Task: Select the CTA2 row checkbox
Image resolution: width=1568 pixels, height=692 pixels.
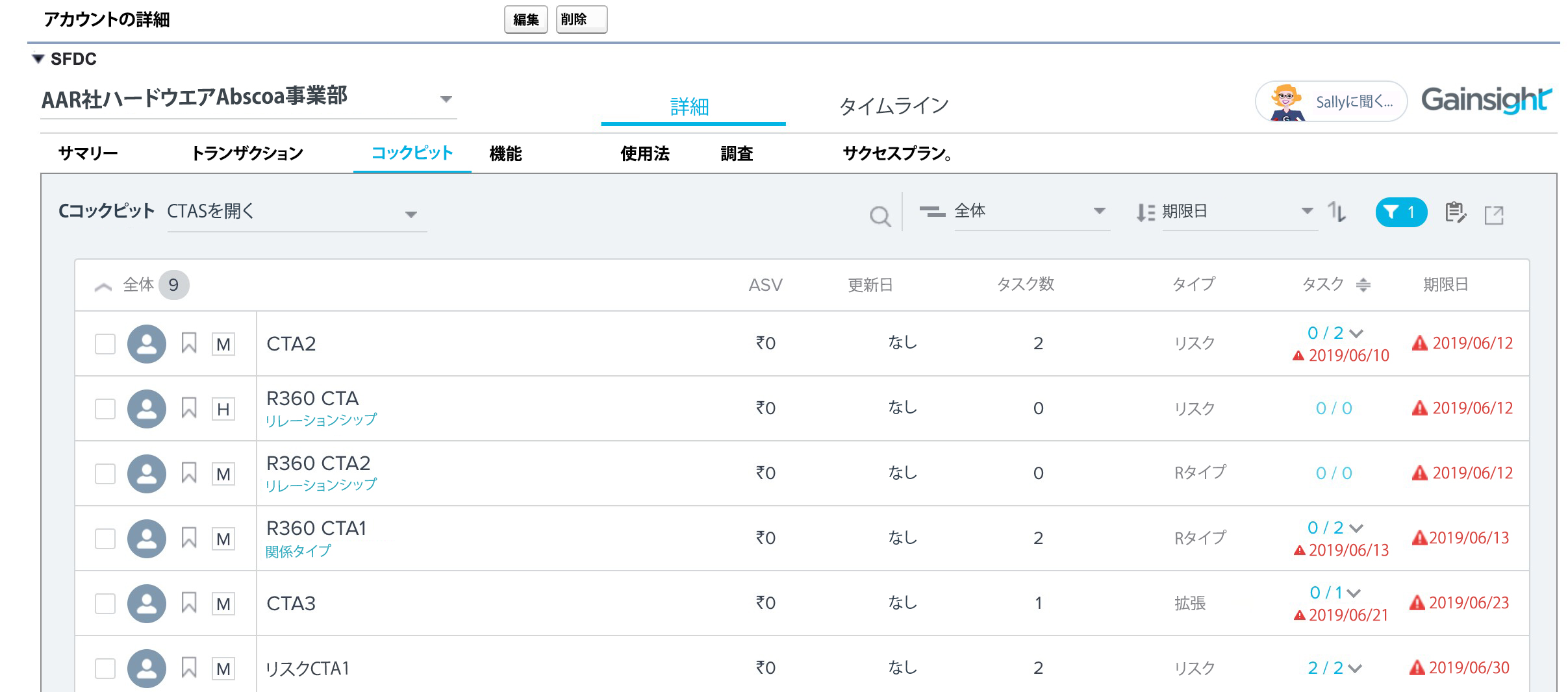Action: [x=105, y=344]
